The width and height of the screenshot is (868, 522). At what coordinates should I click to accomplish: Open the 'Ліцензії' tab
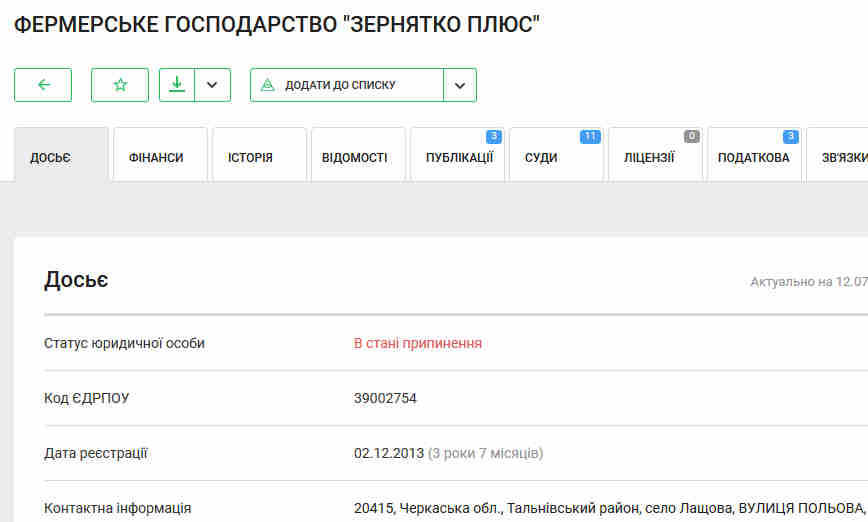pyautogui.click(x=649, y=157)
